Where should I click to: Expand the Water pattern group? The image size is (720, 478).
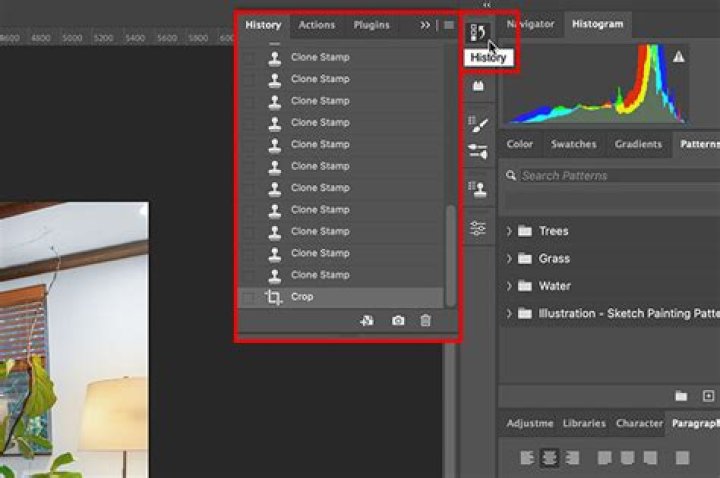click(509, 286)
